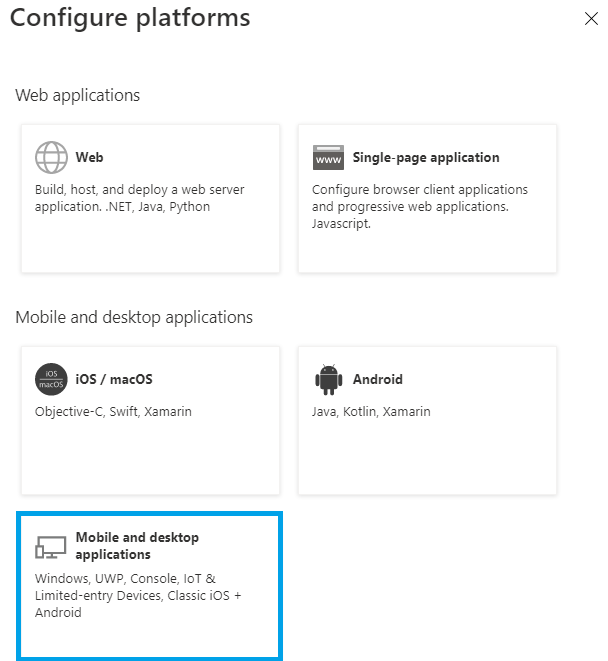
Task: Click the Android robot icon
Action: coord(328,379)
